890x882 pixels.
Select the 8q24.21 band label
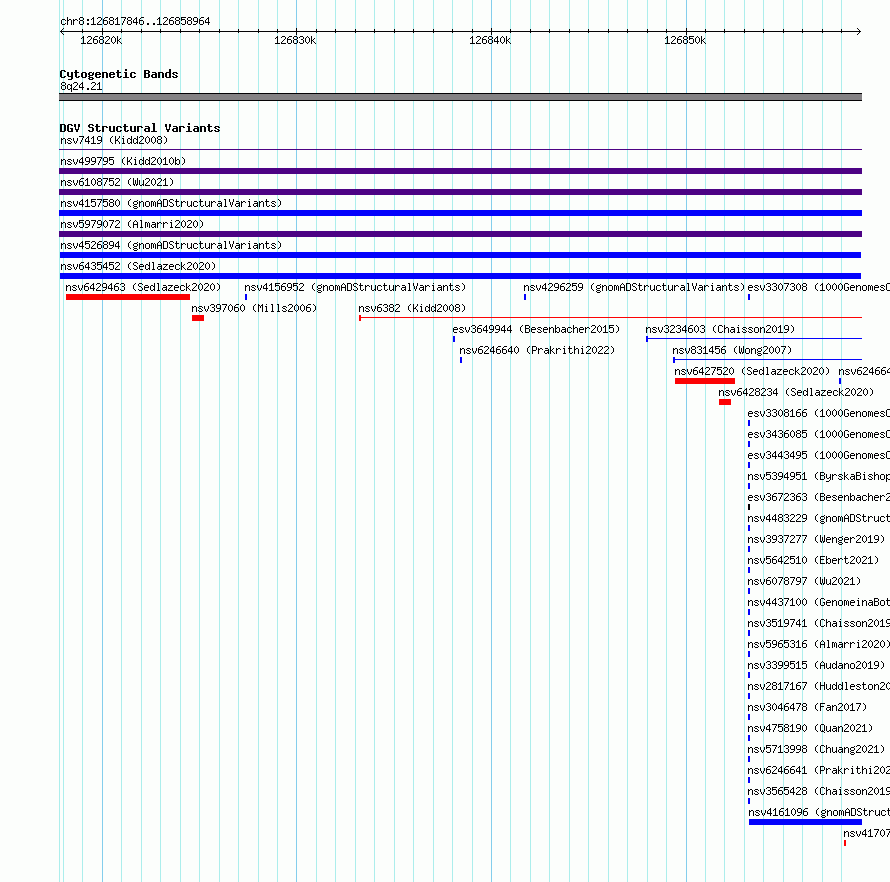pyautogui.click(x=81, y=86)
